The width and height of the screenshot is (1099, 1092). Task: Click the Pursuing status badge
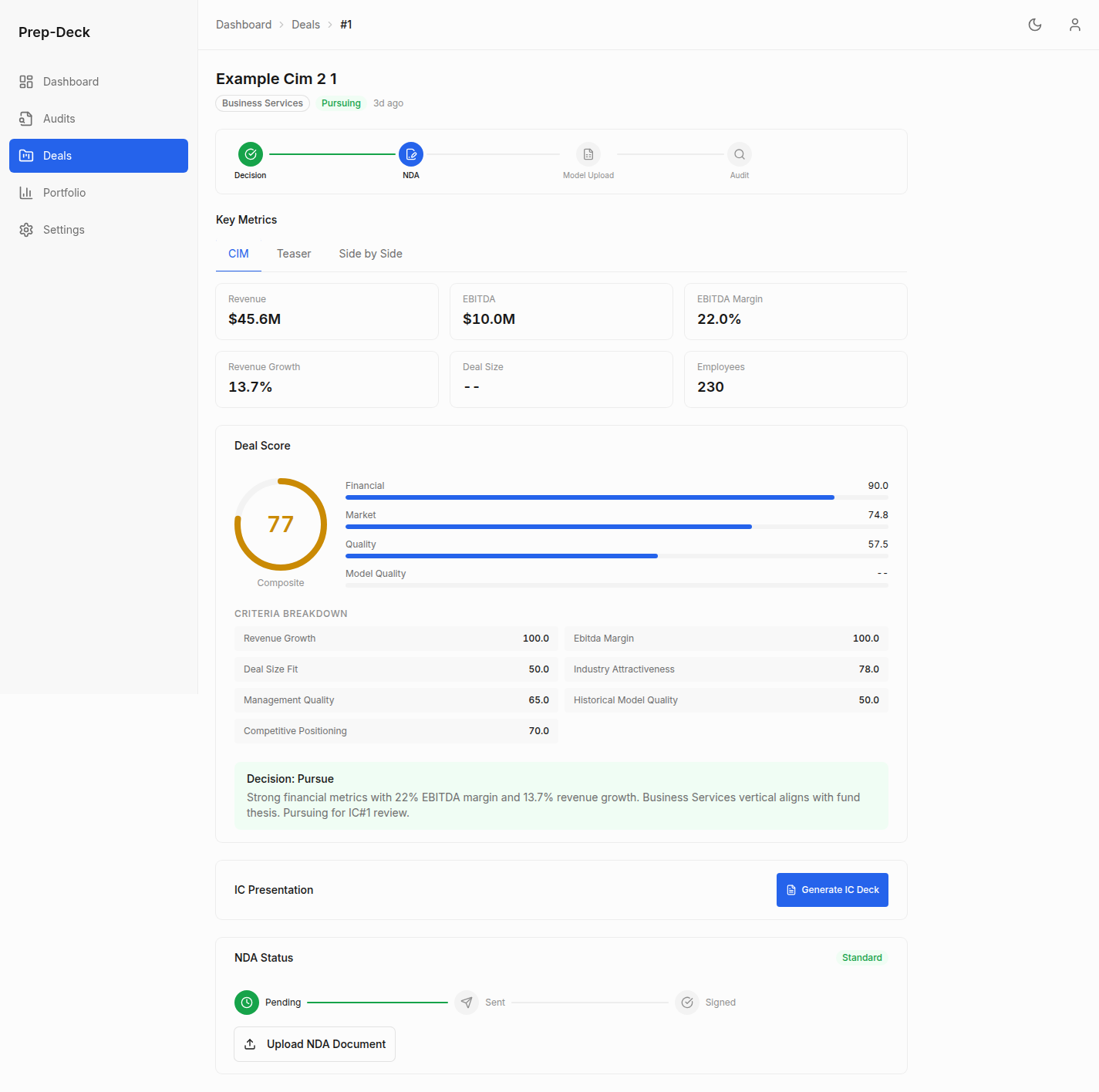point(340,103)
